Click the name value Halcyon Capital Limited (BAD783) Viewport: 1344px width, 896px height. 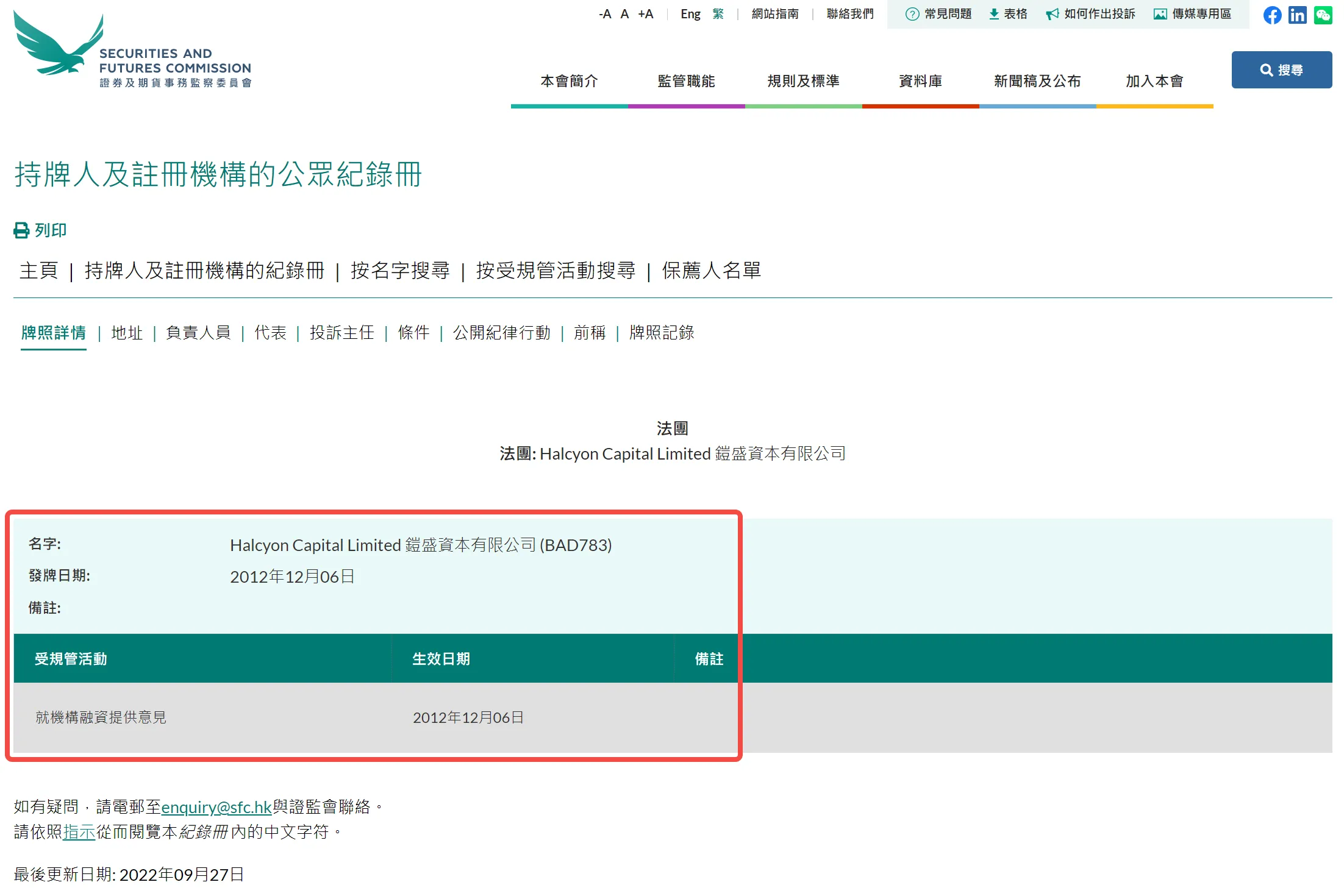point(421,545)
